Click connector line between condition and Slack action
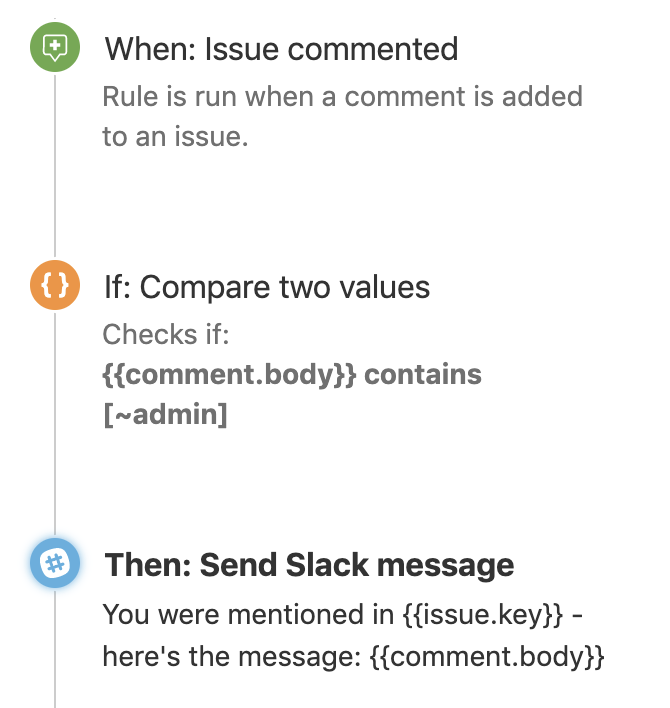 (x=55, y=424)
